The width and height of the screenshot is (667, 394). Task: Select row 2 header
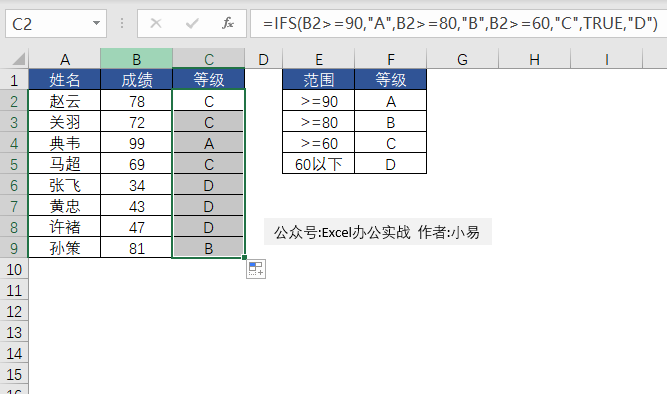tap(14, 101)
